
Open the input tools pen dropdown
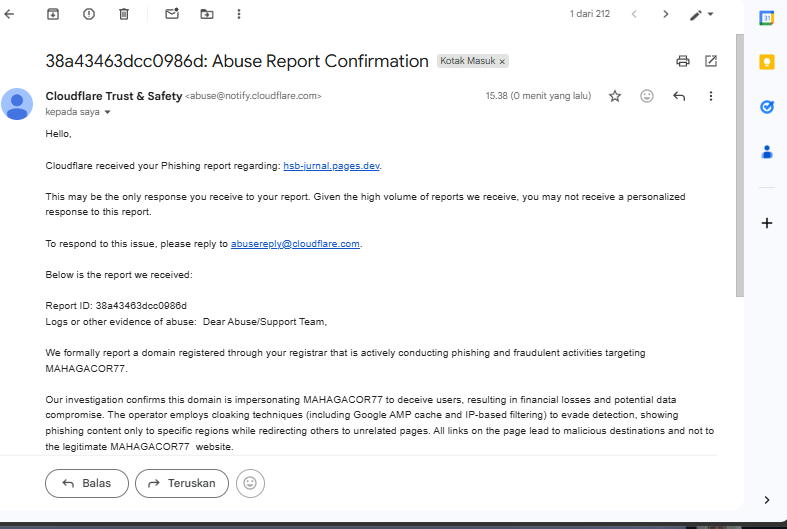702,15
